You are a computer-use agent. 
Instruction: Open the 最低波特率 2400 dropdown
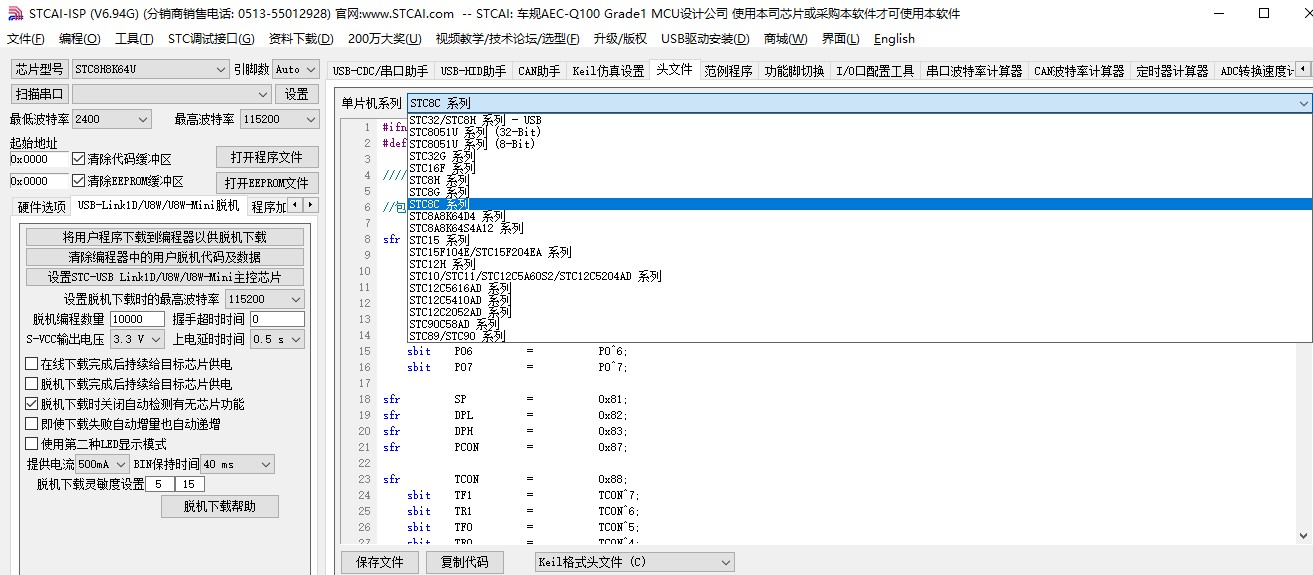click(x=111, y=119)
